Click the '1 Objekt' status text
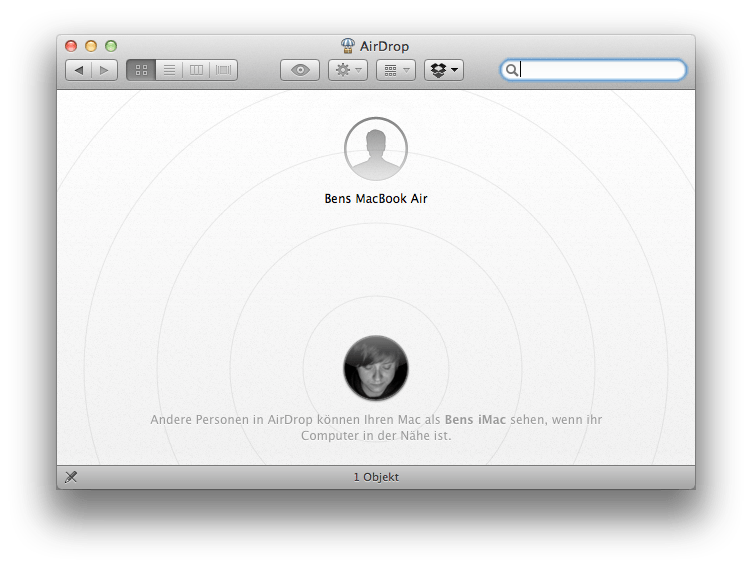Viewport: 752px width, 568px height. click(376, 477)
